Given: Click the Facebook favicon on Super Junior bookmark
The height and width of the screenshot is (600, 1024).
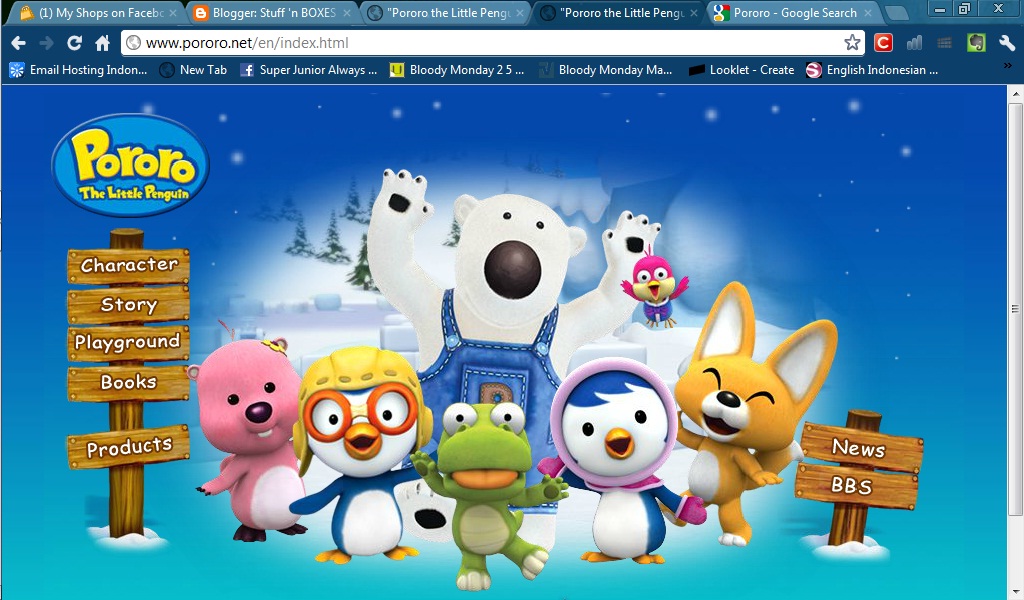Looking at the screenshot, I should [246, 71].
